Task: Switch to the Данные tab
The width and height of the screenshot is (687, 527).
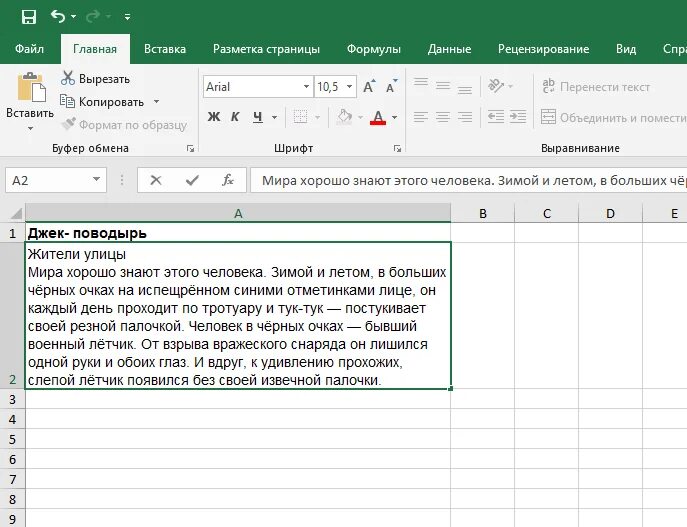Action: [x=450, y=49]
